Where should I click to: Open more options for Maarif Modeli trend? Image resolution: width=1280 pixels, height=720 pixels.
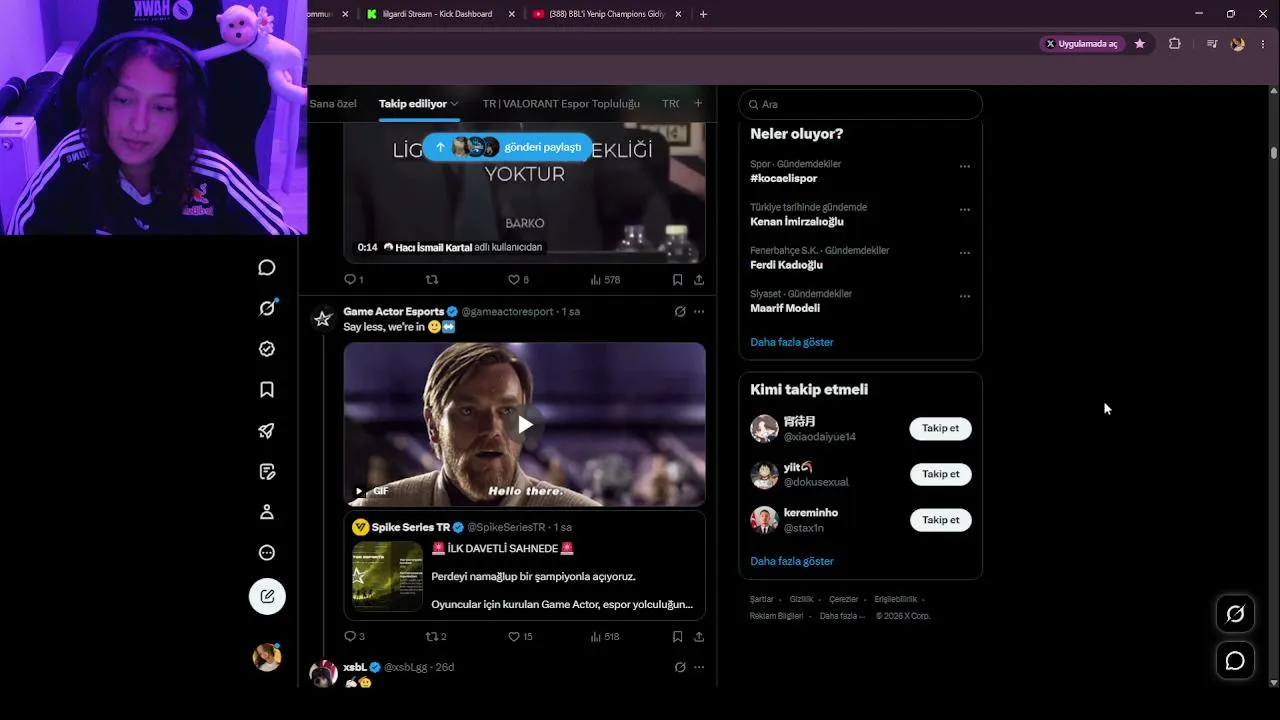coord(964,296)
